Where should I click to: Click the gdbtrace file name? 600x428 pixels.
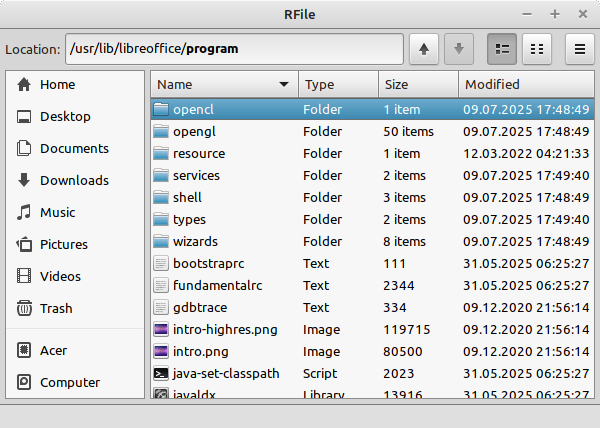200,308
